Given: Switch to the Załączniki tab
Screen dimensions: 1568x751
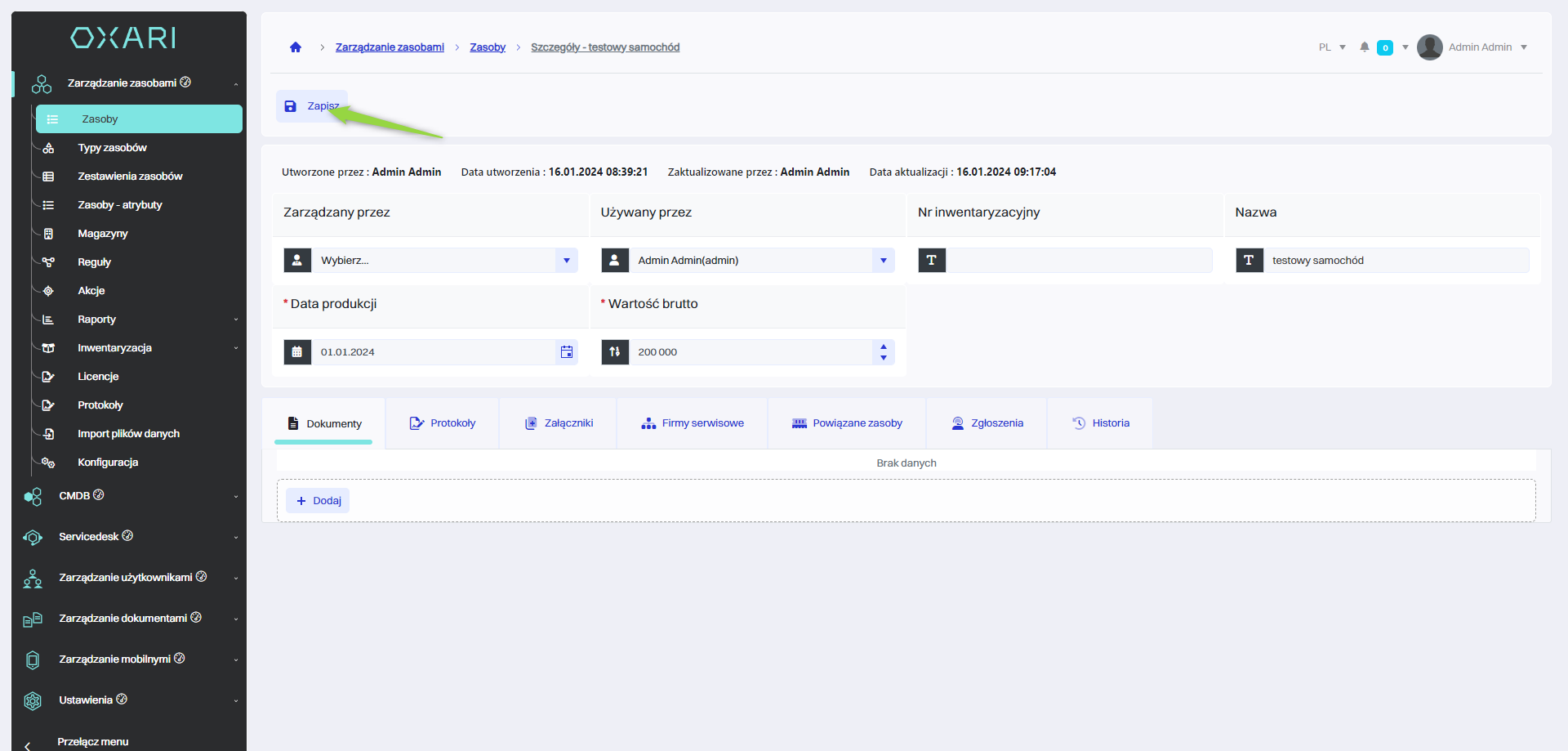Looking at the screenshot, I should pyautogui.click(x=559, y=423).
